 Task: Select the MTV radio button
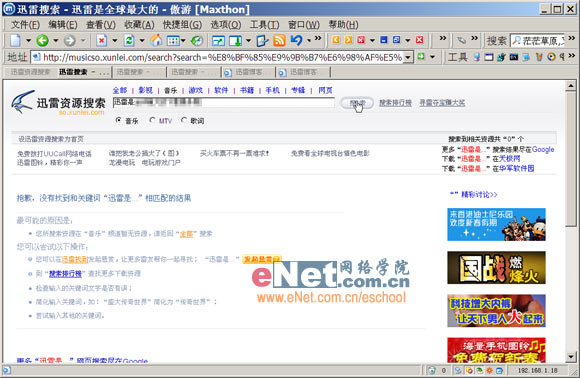click(152, 120)
